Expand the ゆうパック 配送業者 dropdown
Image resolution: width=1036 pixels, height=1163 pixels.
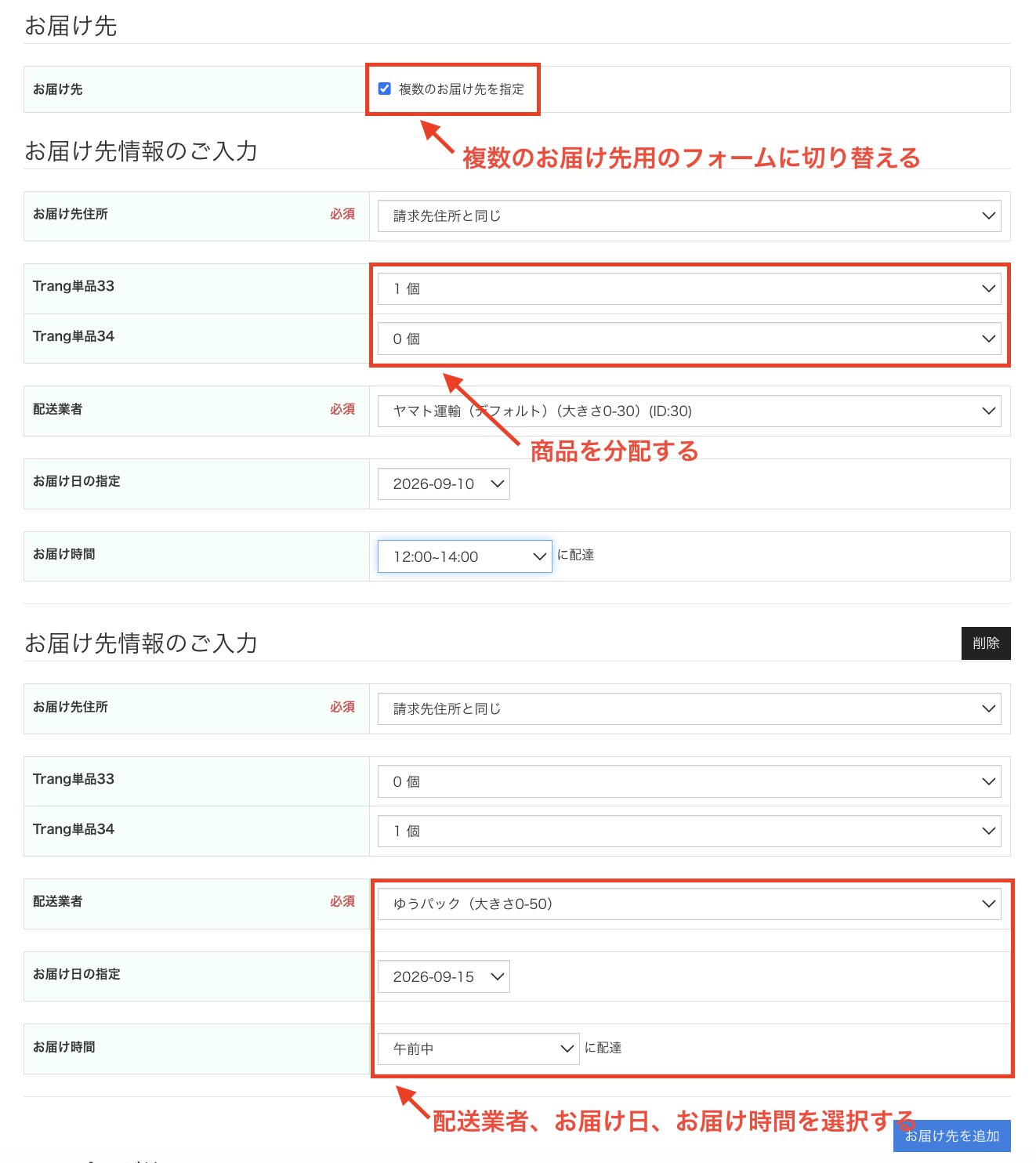690,904
